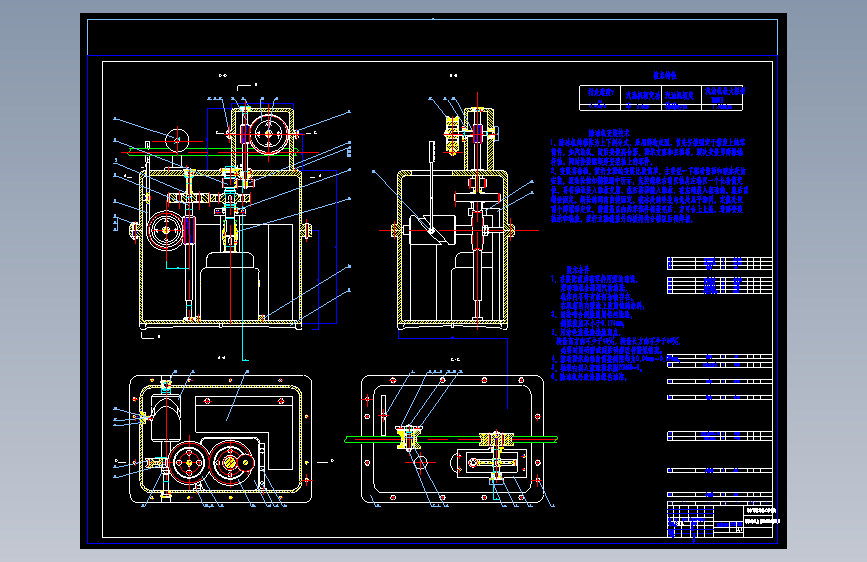Click the large red pulley wheel atop the front view

(269, 134)
